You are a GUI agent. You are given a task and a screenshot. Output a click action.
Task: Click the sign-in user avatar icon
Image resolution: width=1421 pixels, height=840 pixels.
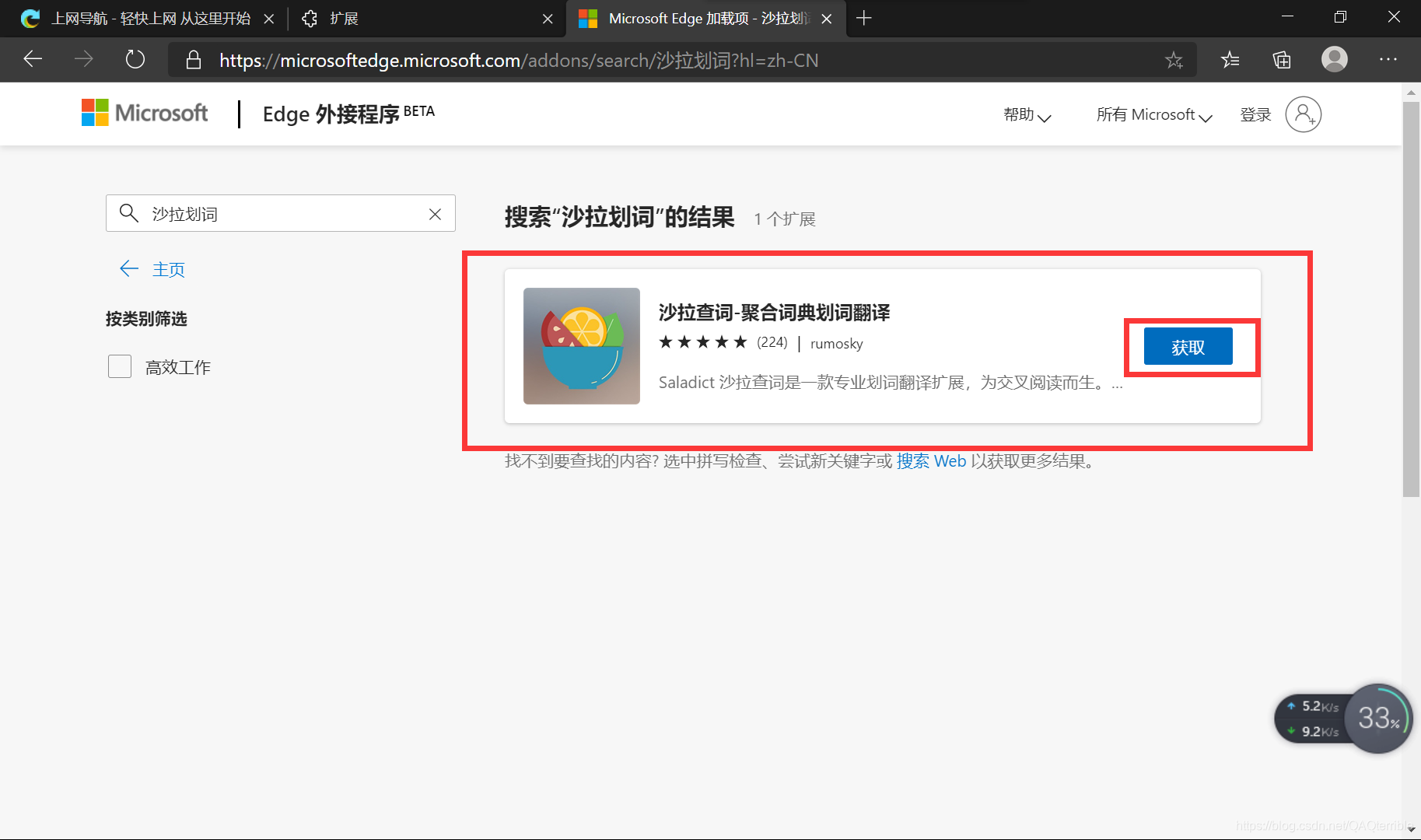pos(1304,114)
